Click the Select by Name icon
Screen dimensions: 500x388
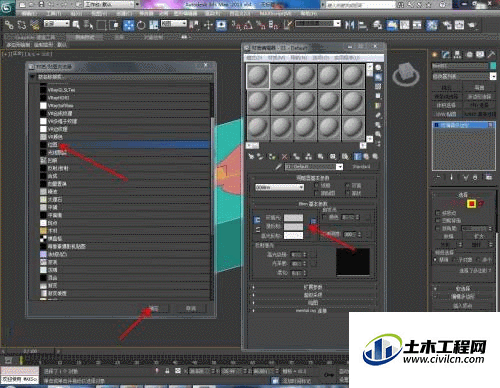(88, 25)
